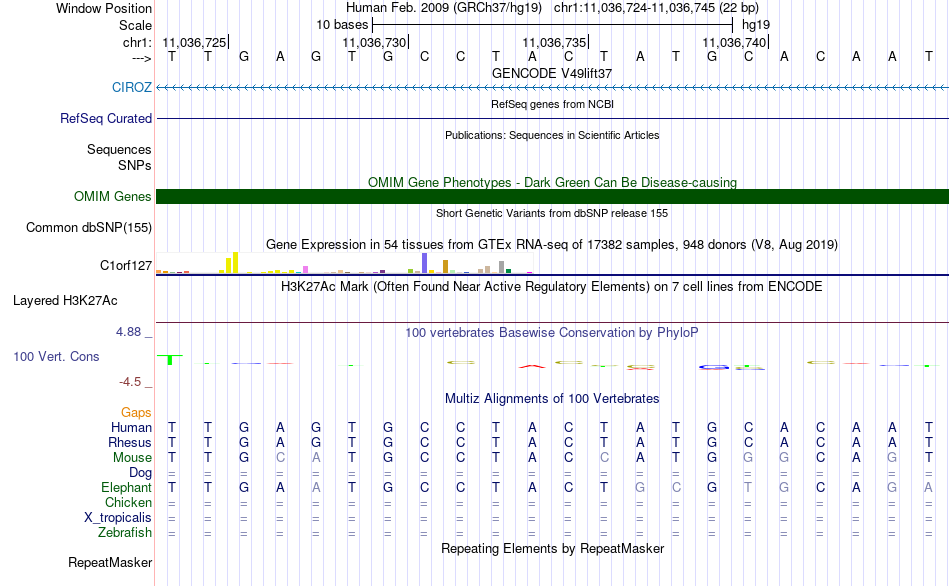
Task: Click the GTEx 'Gene Expression in 54 tissues' title
Action: pos(552,245)
